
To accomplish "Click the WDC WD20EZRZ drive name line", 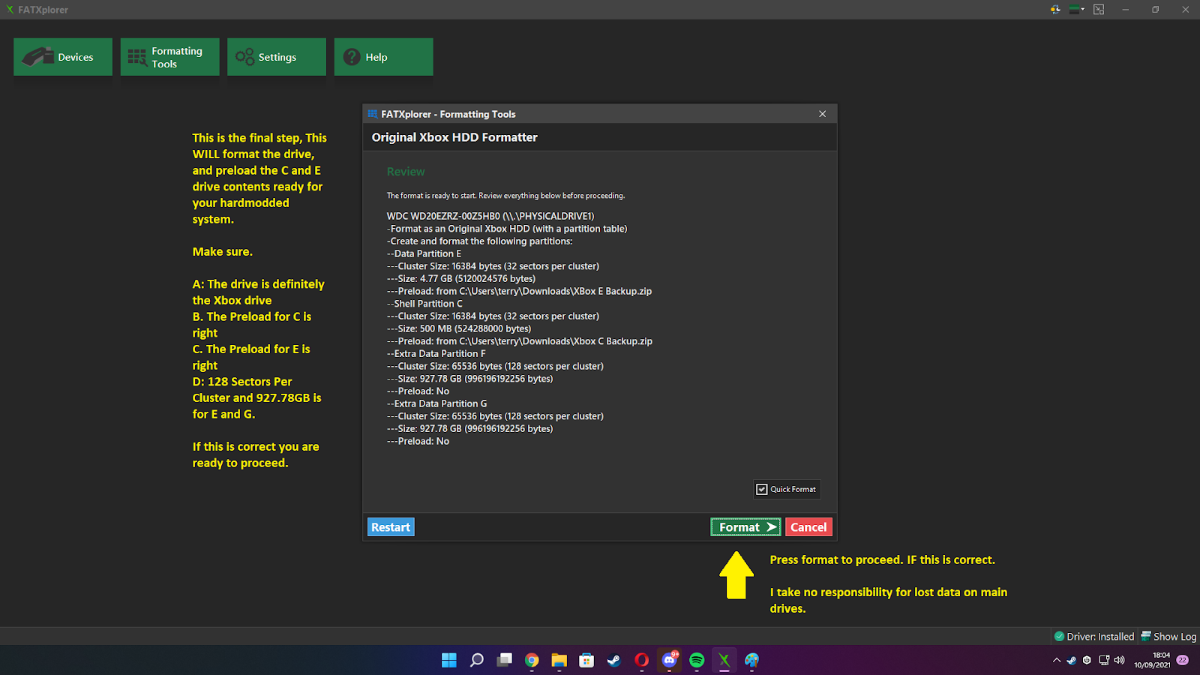I will pyautogui.click(x=491, y=216).
